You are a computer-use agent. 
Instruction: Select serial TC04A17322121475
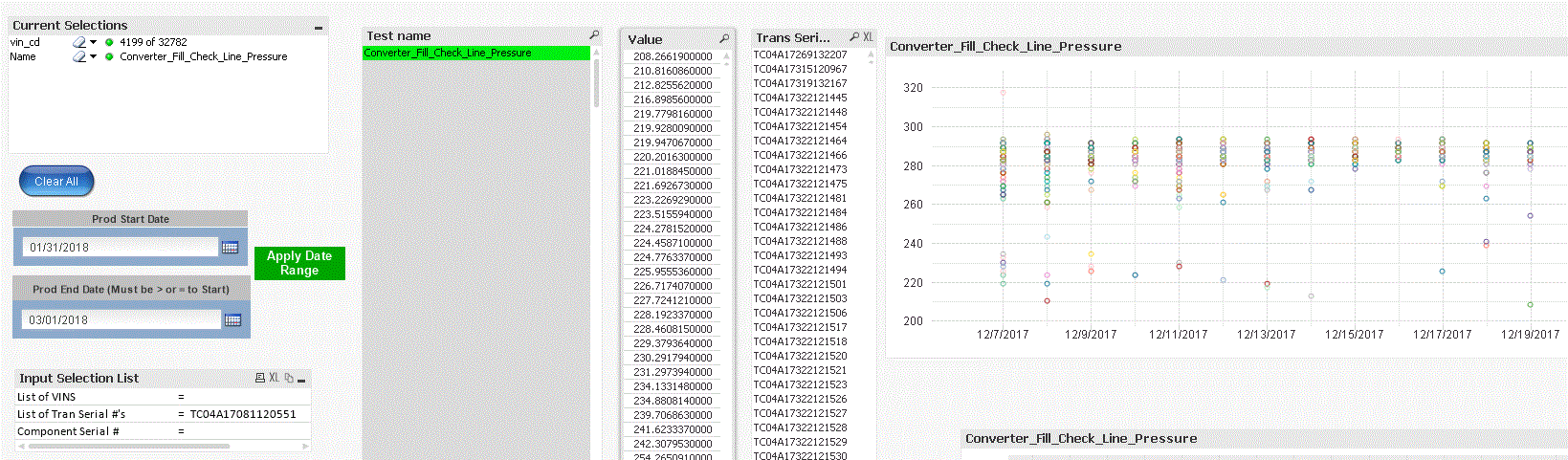coord(800,184)
